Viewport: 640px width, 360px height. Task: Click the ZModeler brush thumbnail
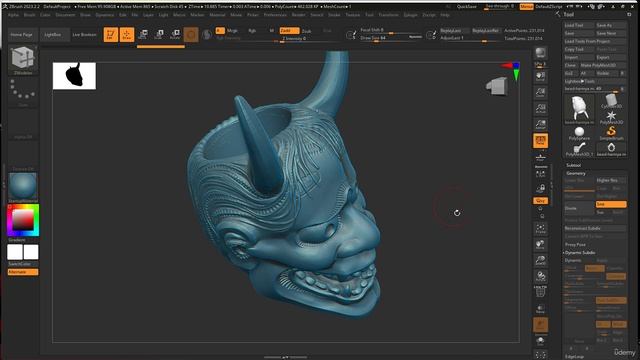pos(23,60)
